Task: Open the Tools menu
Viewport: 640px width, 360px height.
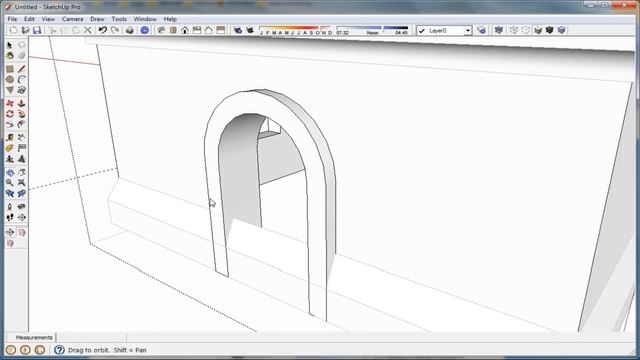Action: pos(119,19)
